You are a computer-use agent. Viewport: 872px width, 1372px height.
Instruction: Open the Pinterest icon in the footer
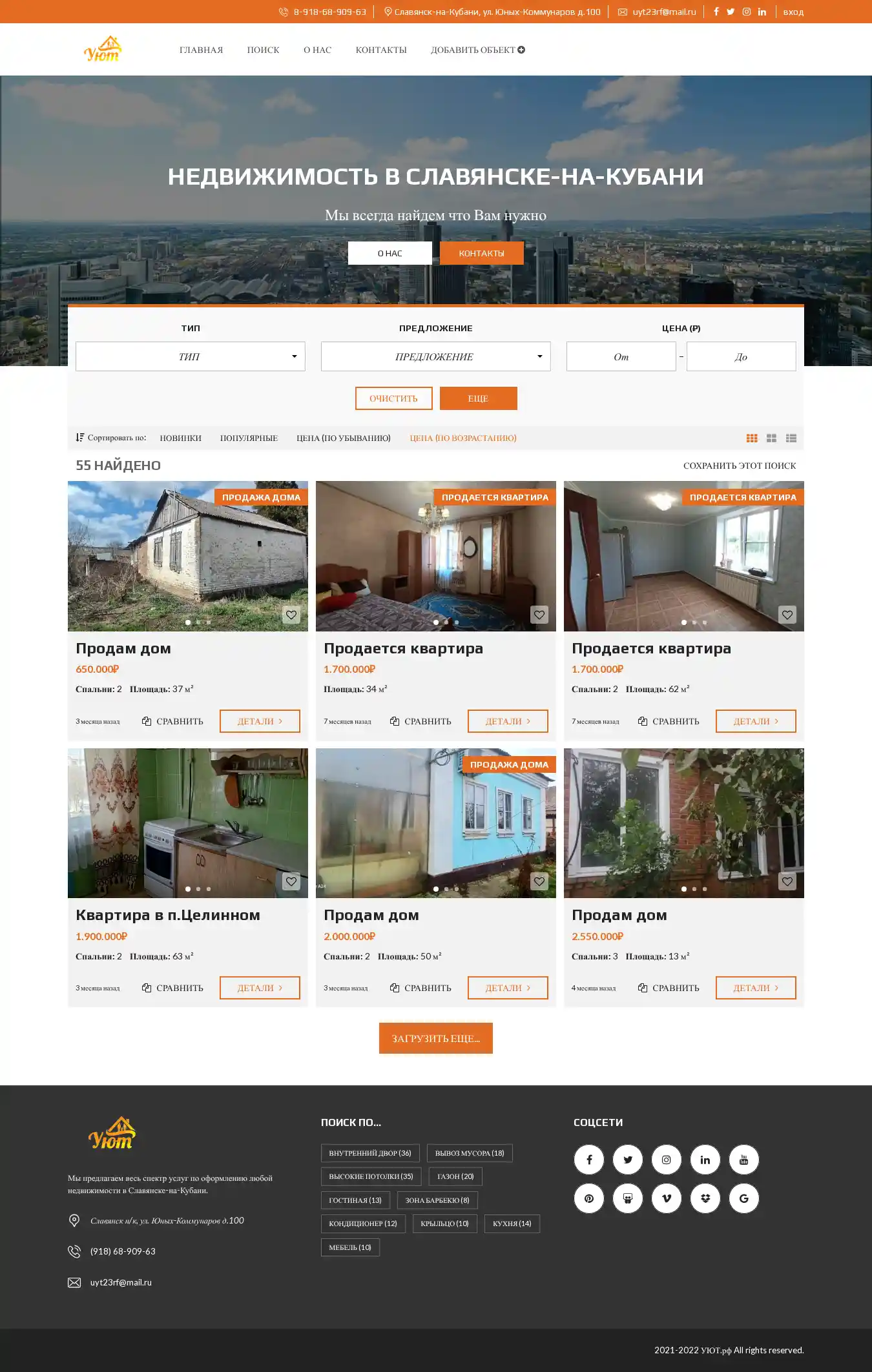589,1198
